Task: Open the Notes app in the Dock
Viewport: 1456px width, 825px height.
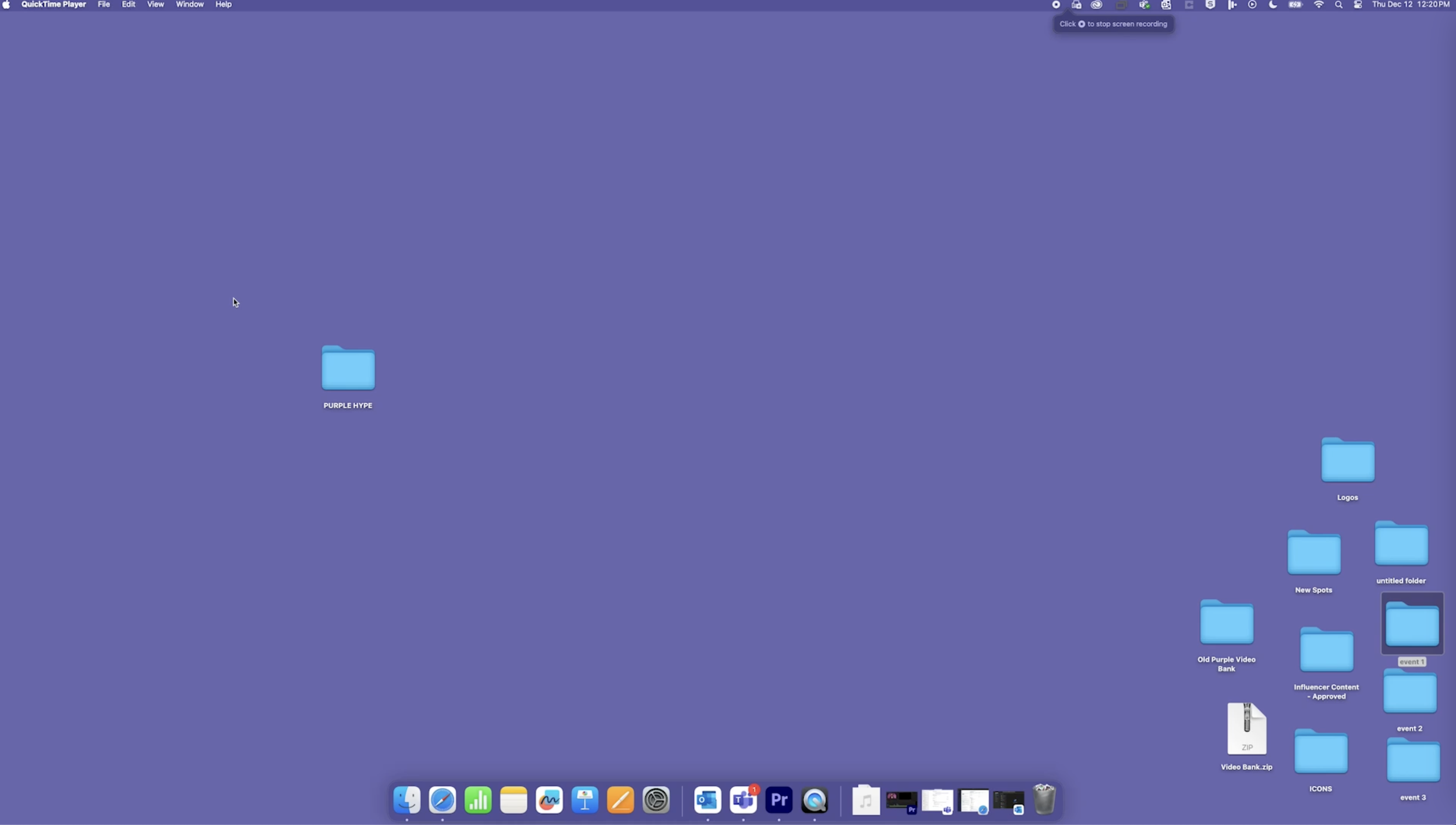Action: point(514,800)
